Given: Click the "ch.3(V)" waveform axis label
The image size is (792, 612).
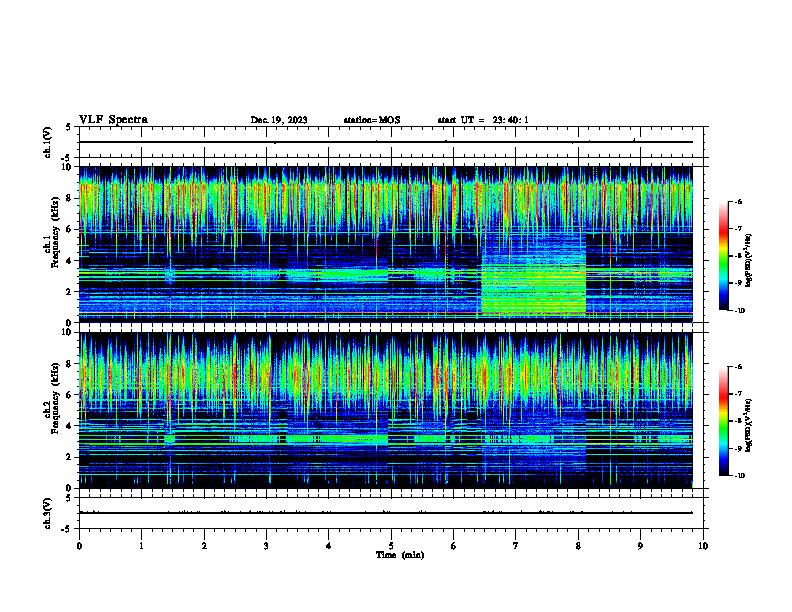Looking at the screenshot, I should pos(48,513).
